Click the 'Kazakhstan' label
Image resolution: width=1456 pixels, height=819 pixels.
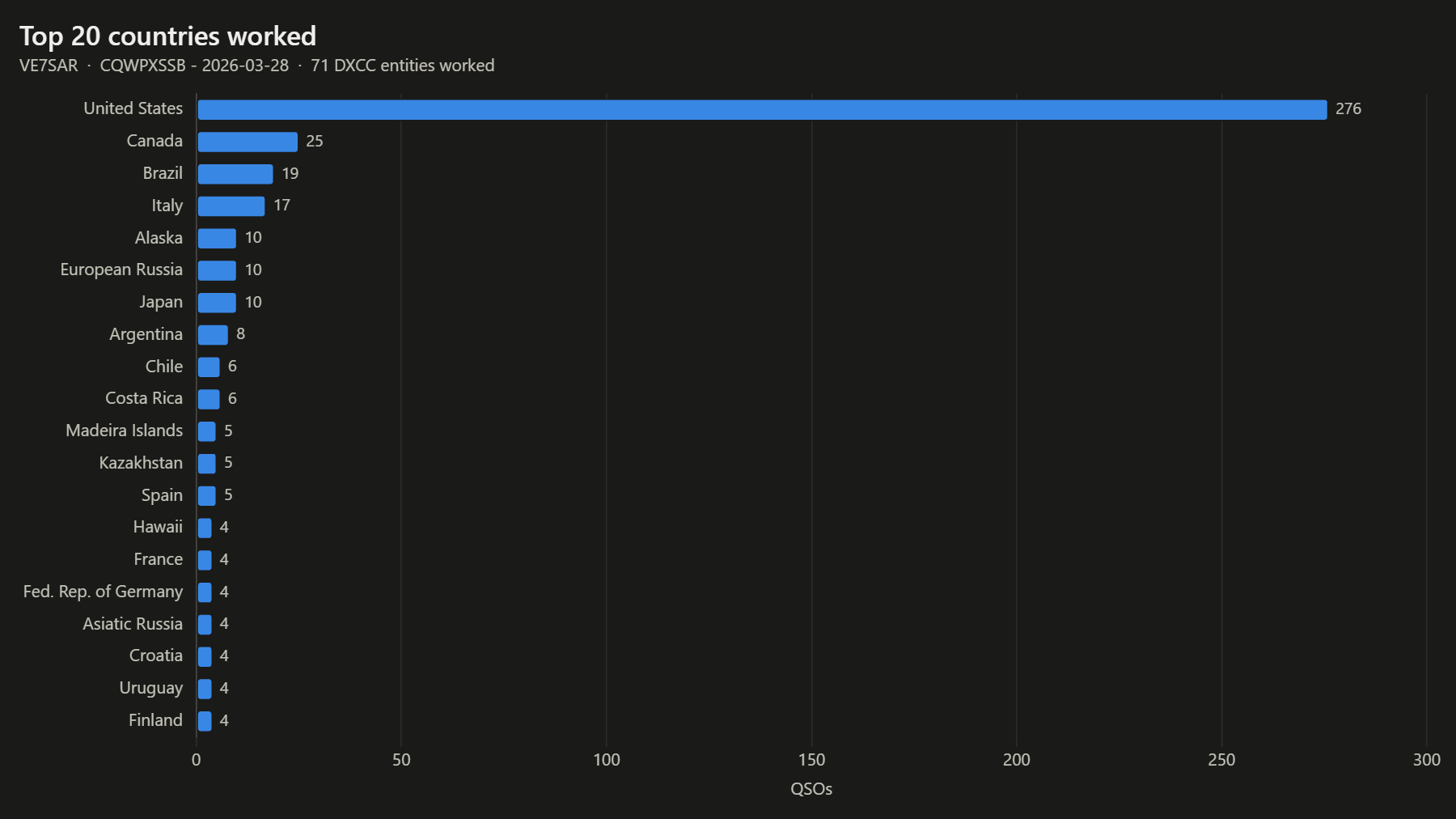[x=141, y=463]
